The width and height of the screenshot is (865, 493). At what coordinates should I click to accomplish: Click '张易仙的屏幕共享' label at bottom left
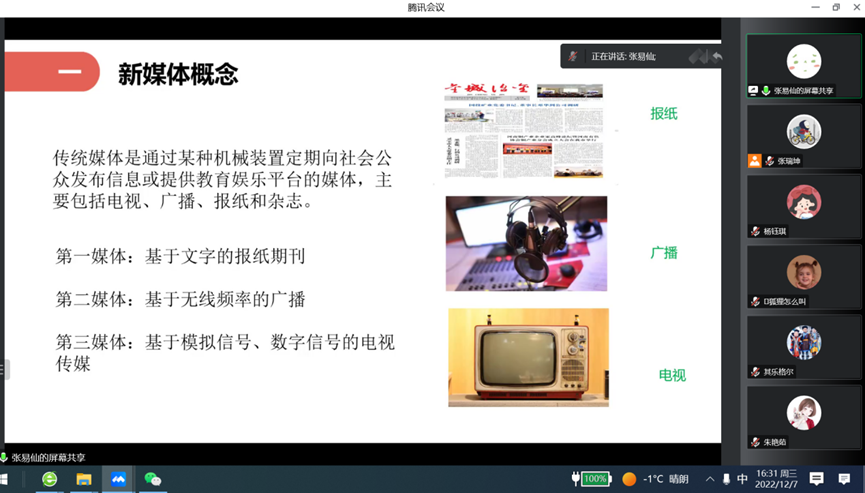point(49,458)
